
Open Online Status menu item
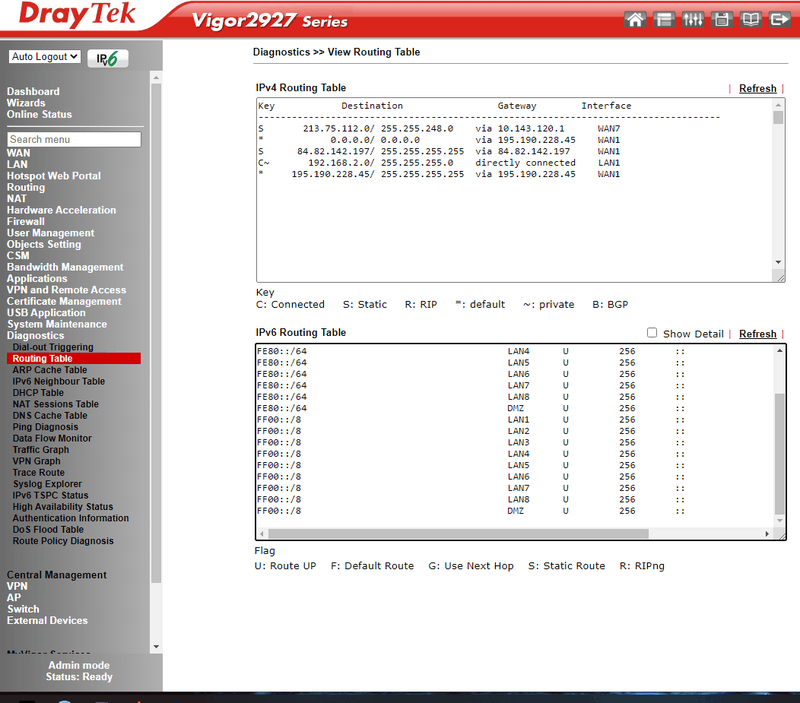tap(39, 114)
